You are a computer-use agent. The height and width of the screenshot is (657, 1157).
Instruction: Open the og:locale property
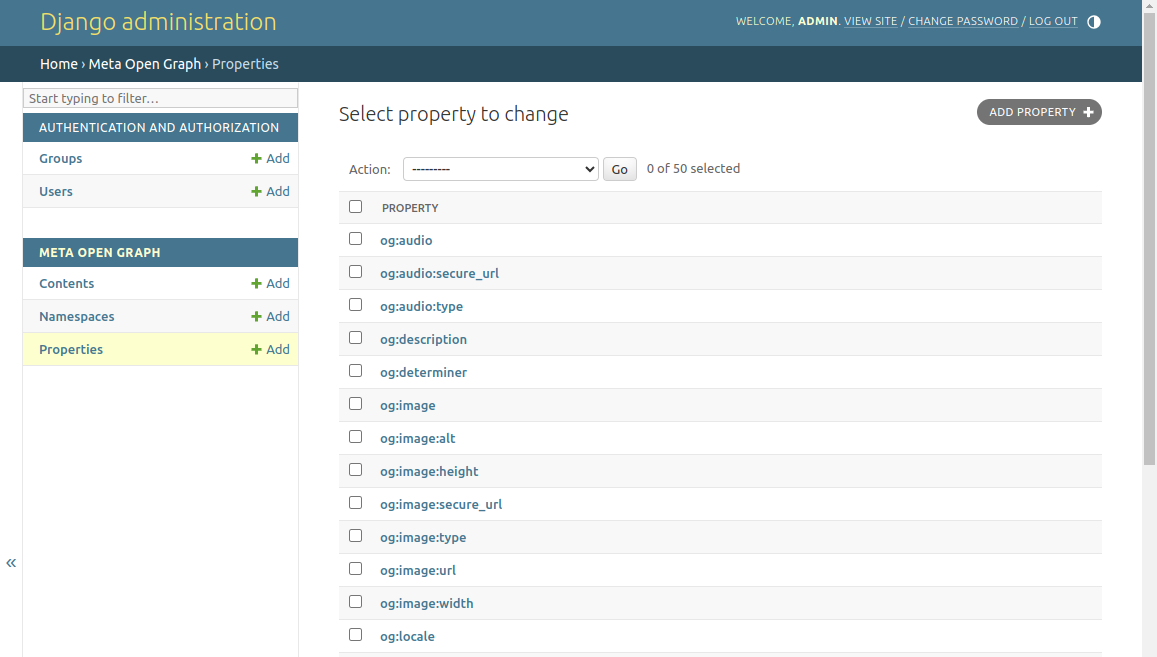click(407, 636)
